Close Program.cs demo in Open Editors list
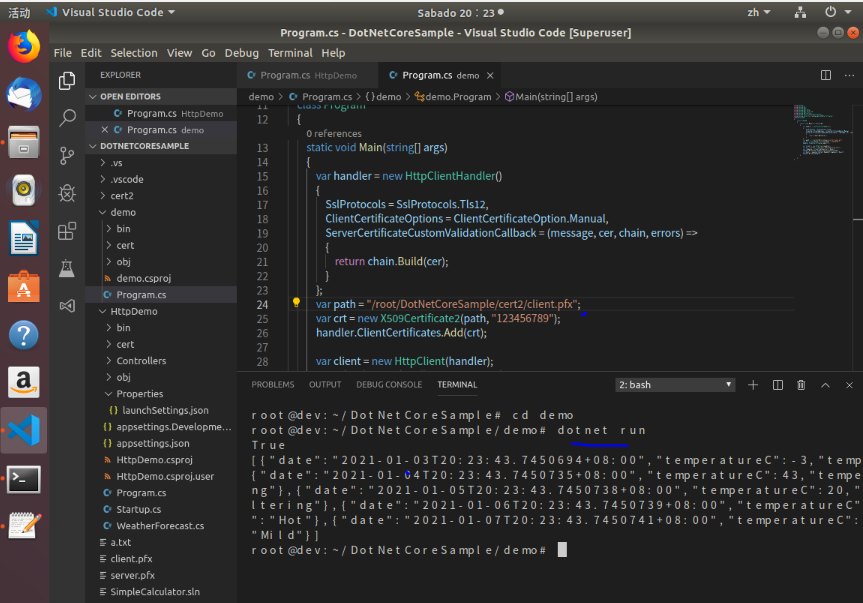 [105, 130]
